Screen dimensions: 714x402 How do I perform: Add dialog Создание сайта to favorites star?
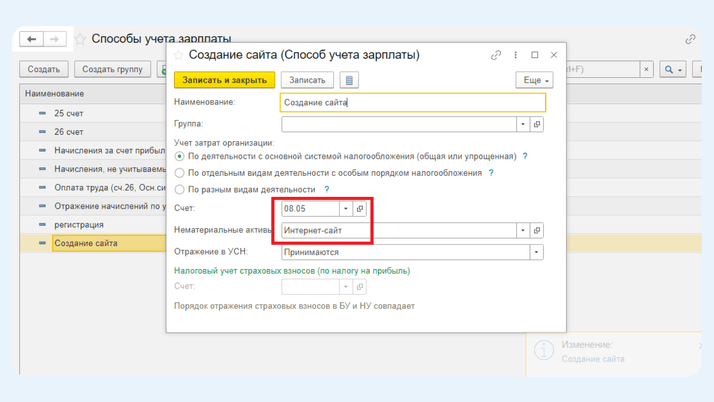coord(178,55)
